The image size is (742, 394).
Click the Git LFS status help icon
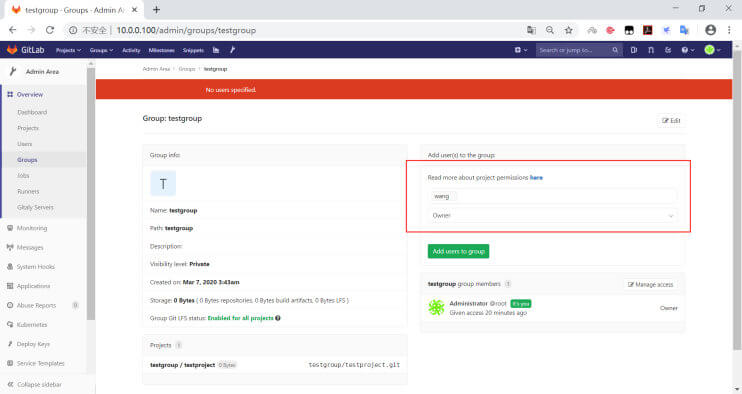278,318
